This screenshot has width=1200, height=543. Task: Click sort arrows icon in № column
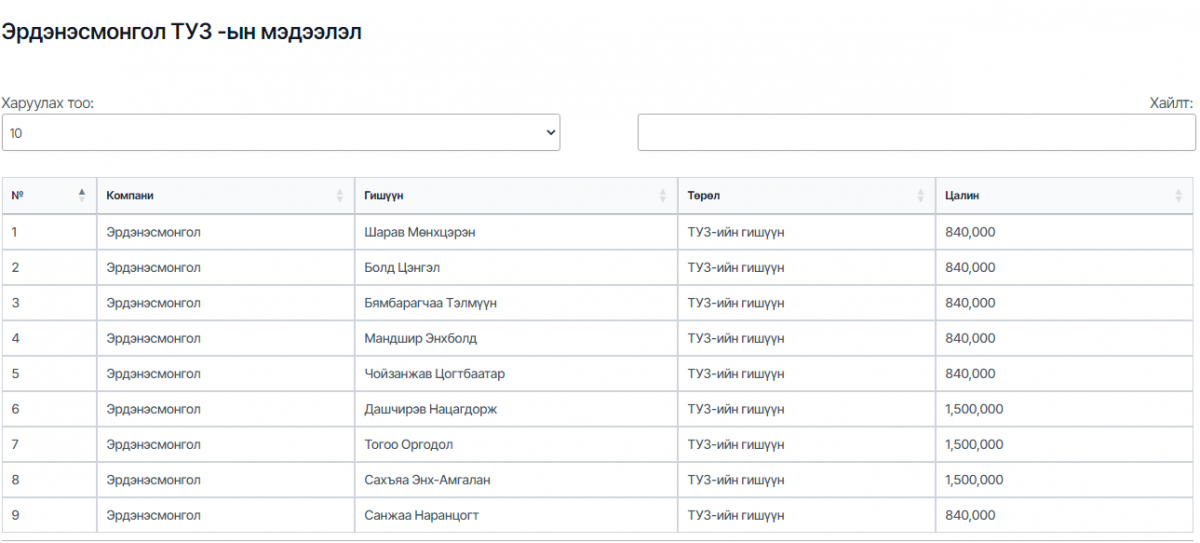pos(82,196)
